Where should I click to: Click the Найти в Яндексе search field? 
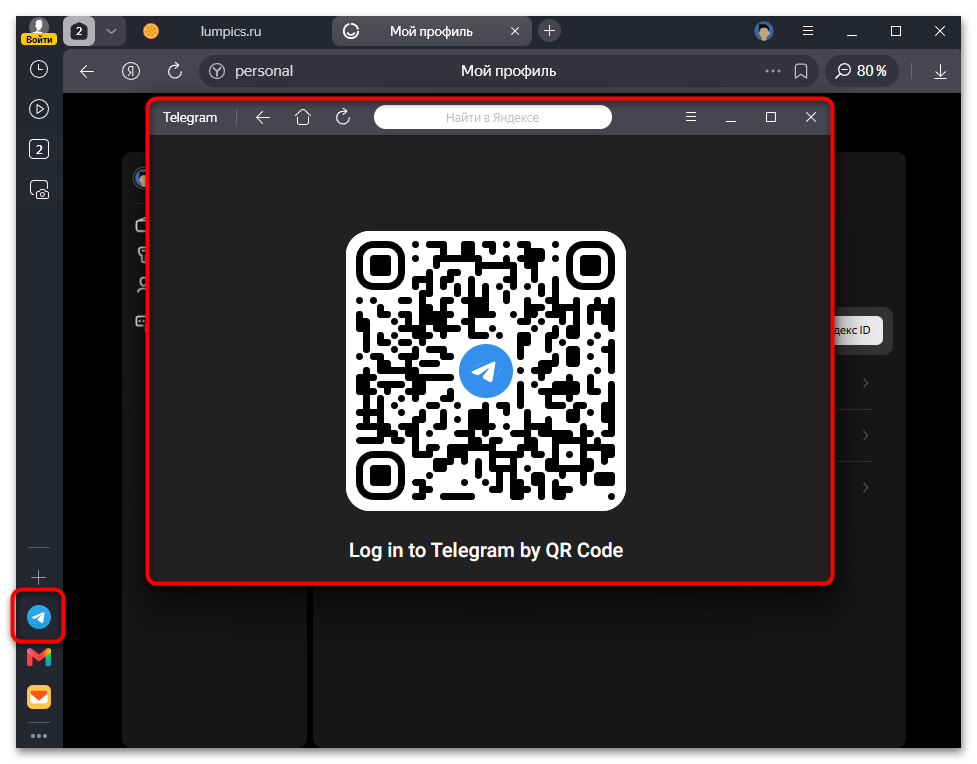coord(492,117)
